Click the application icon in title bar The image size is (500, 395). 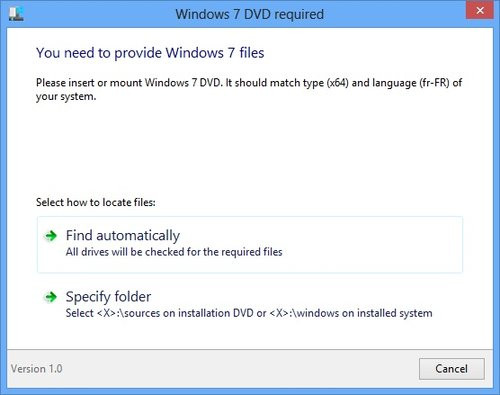coord(16,14)
